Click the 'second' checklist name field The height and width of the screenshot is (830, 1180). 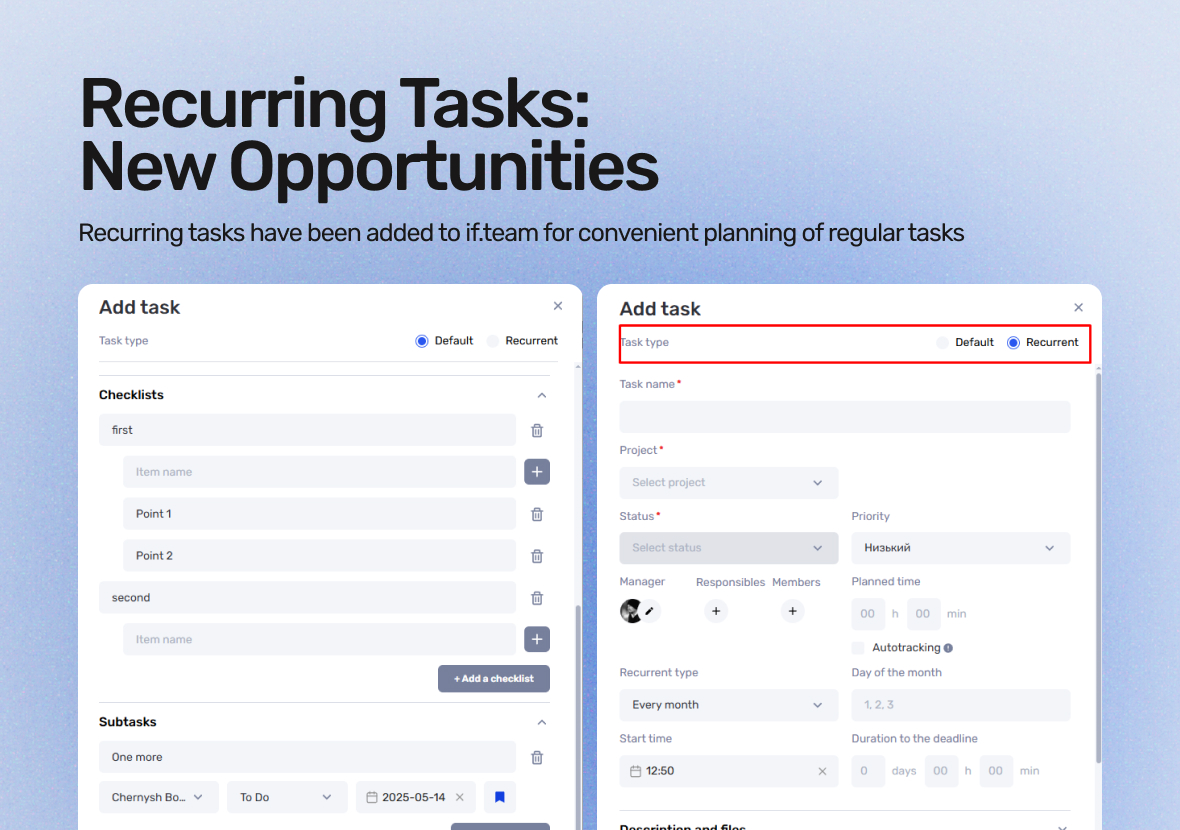(x=307, y=597)
